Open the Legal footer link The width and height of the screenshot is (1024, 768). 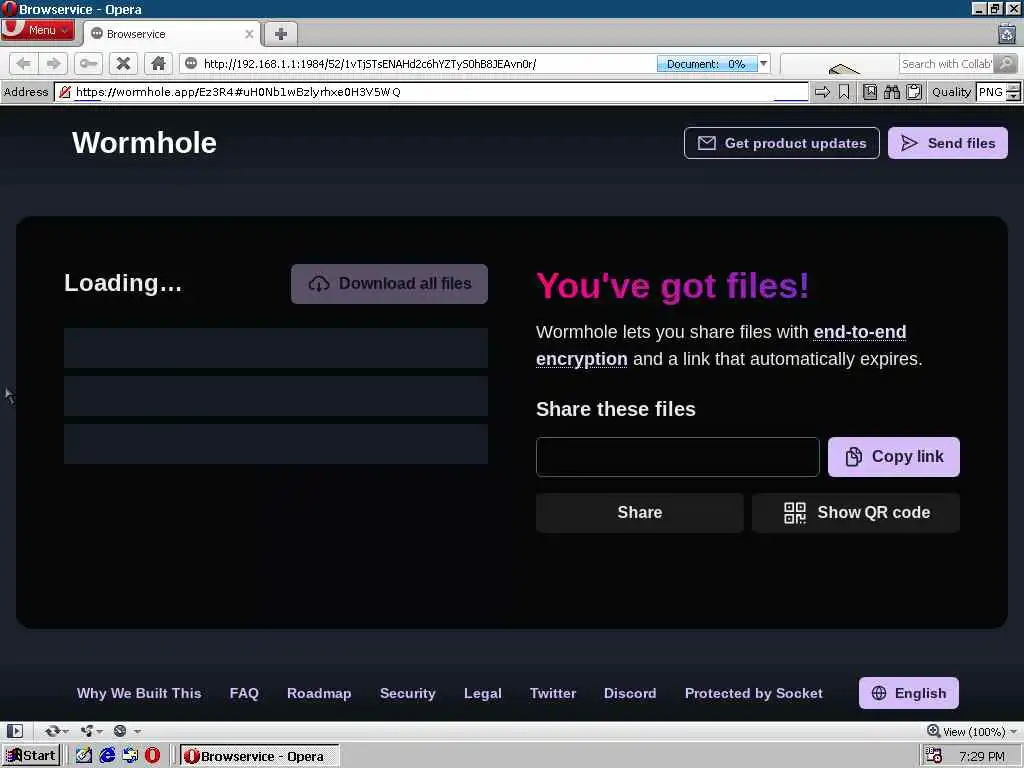point(483,694)
